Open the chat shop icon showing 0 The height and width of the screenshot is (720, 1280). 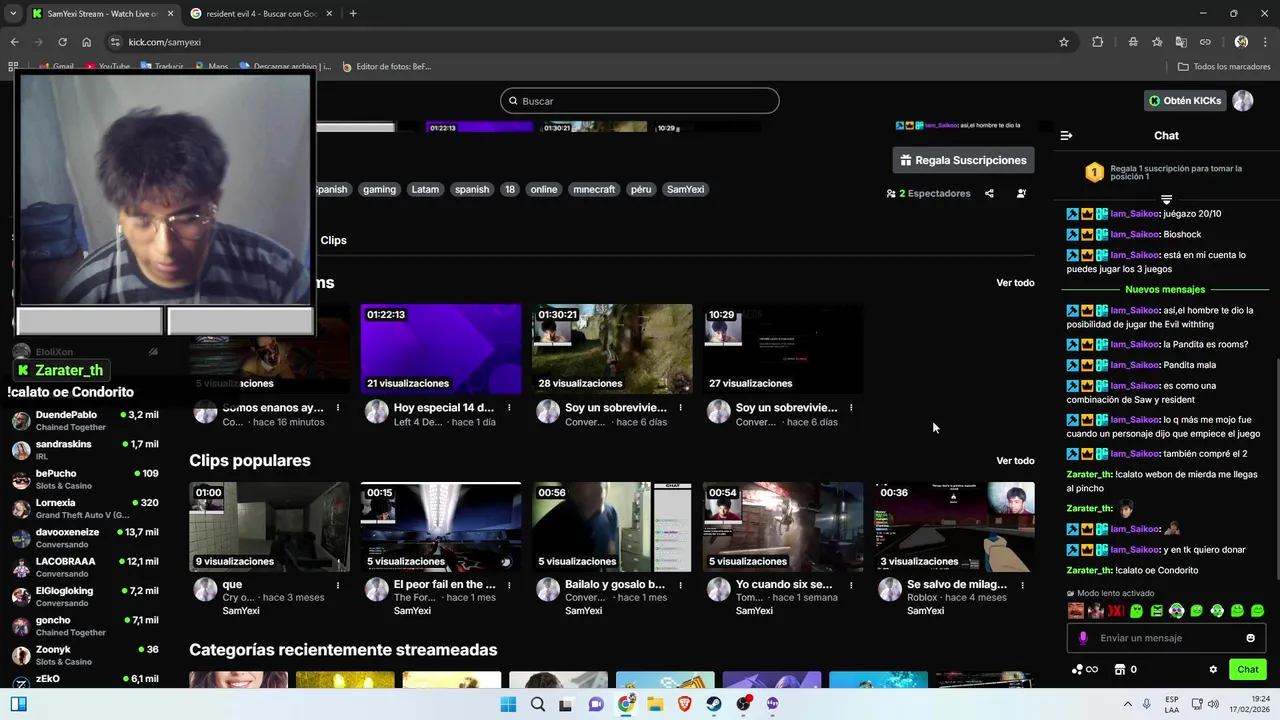tap(1126, 669)
